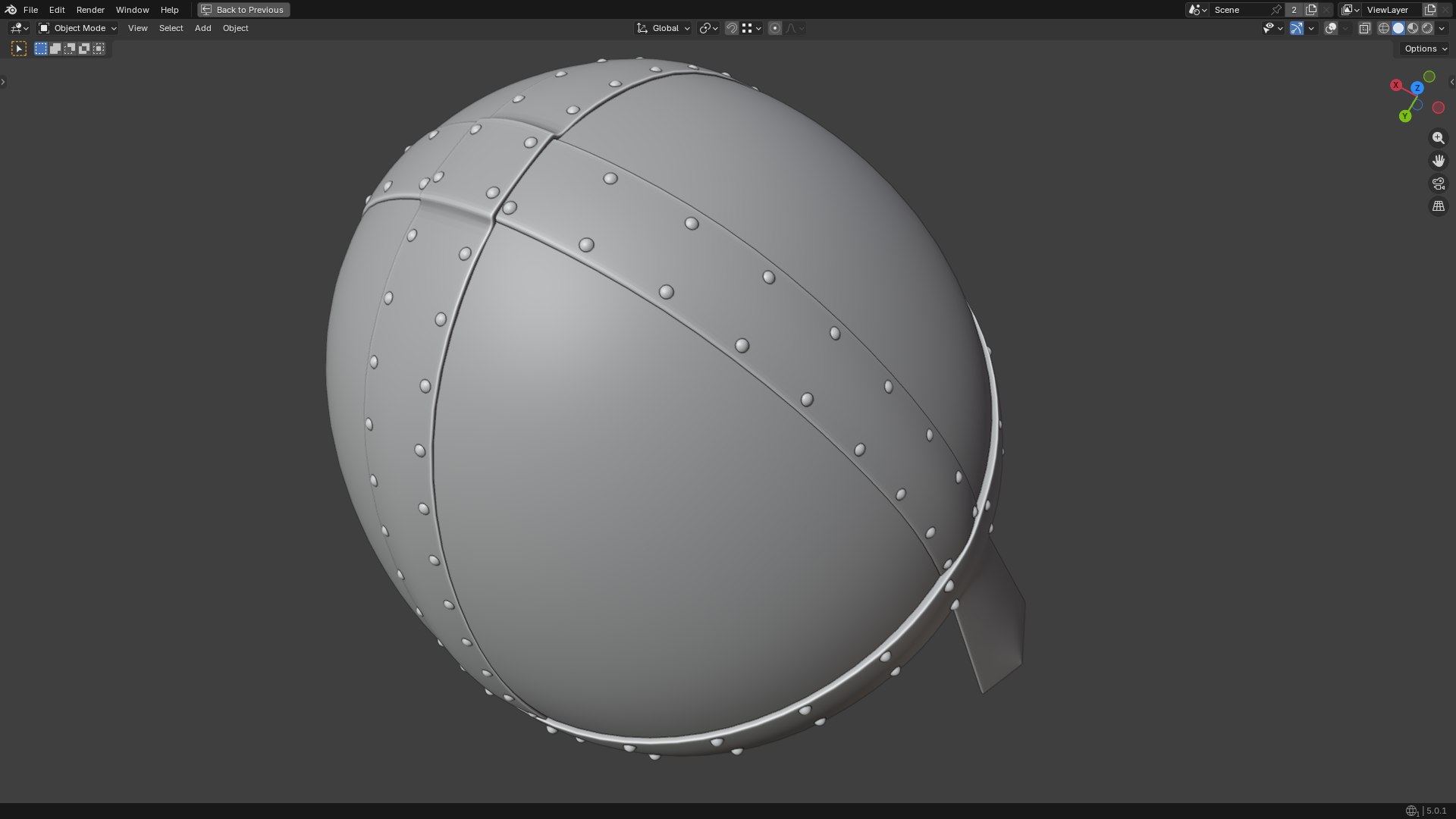This screenshot has height=819, width=1456.
Task: Open the proportional editing falloff dropdown
Action: [795, 28]
